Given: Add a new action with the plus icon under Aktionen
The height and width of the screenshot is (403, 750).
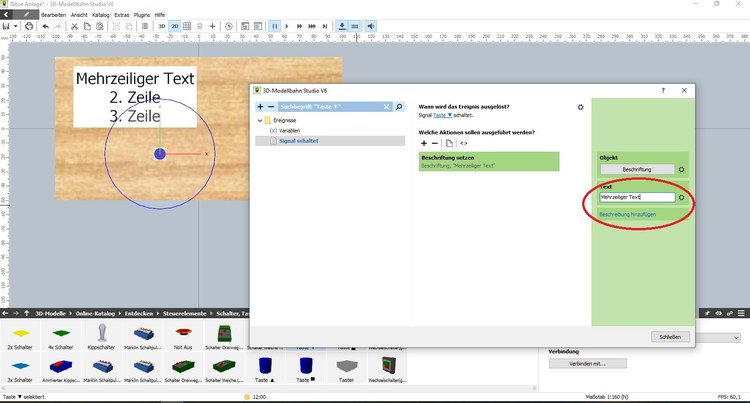Looking at the screenshot, I should coord(424,143).
